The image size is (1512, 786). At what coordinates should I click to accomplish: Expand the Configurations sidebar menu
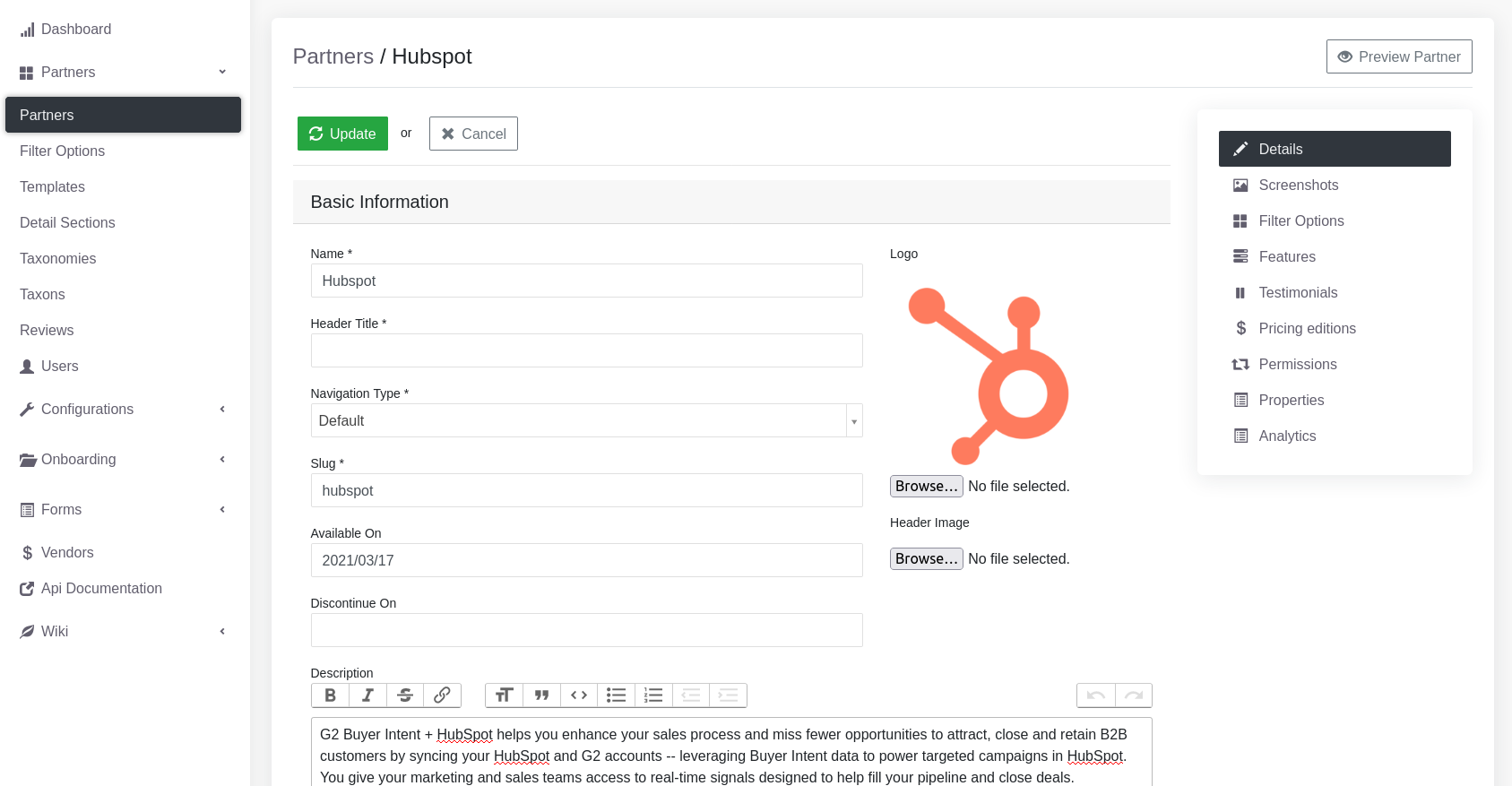(123, 410)
